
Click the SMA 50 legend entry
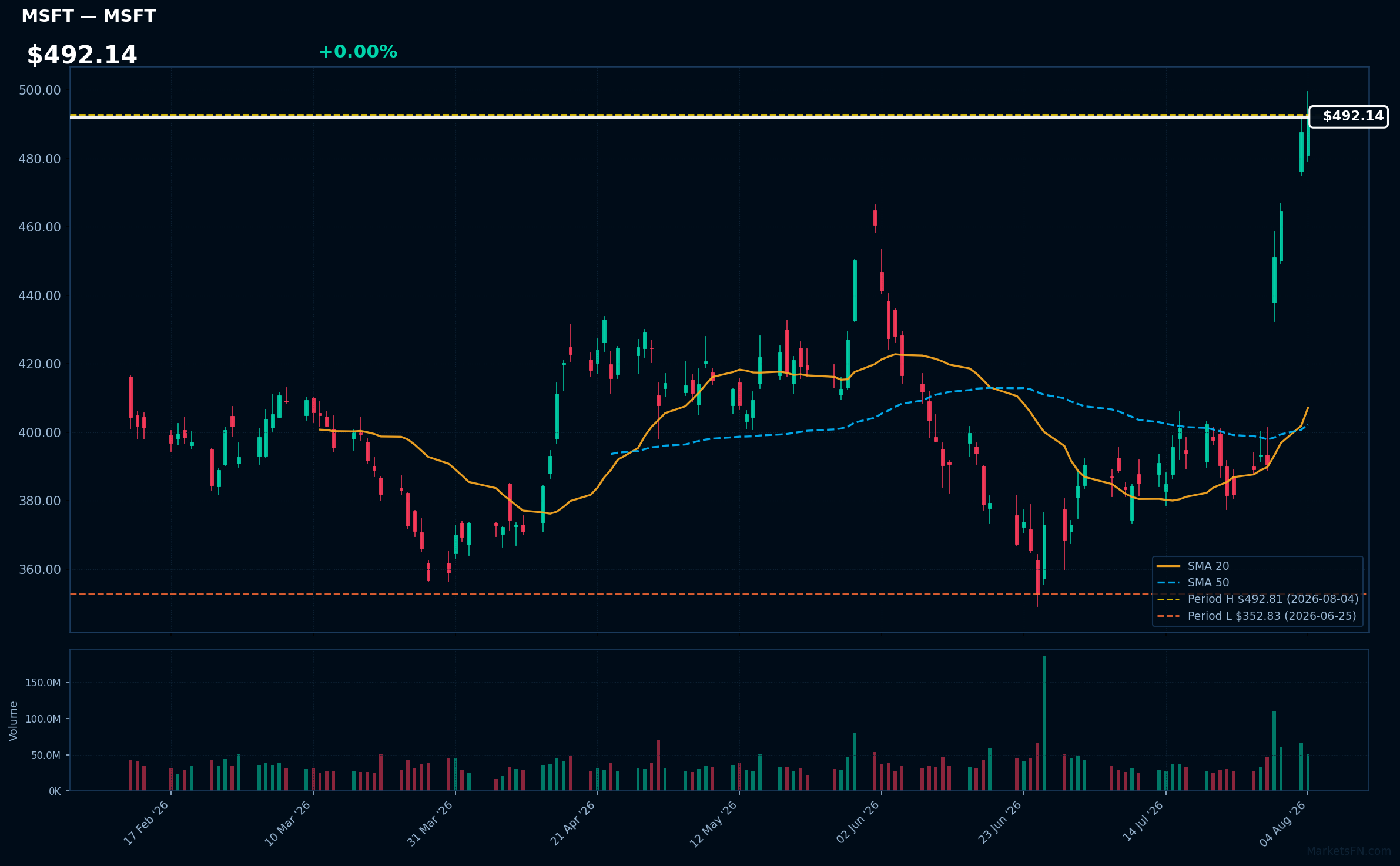point(1193,582)
